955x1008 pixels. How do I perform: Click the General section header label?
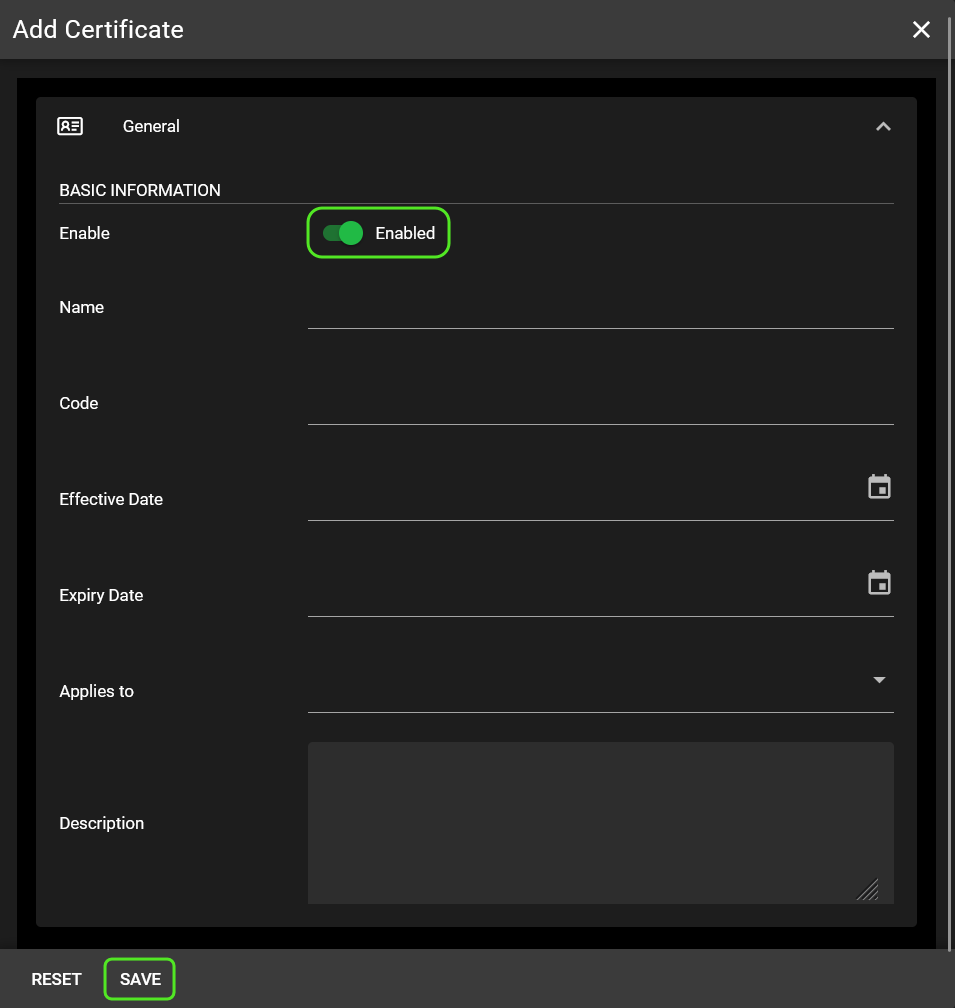coord(151,126)
